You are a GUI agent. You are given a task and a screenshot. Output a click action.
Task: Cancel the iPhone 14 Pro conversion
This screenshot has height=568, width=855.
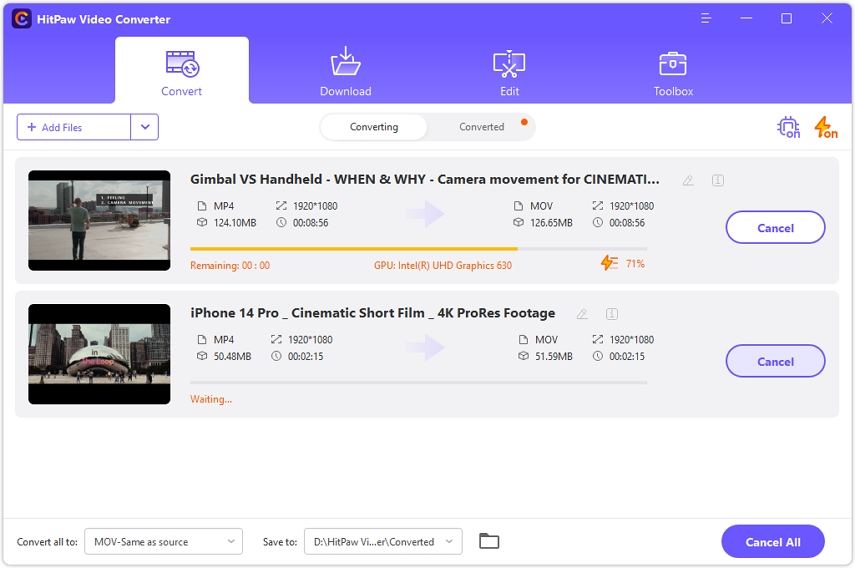775,361
